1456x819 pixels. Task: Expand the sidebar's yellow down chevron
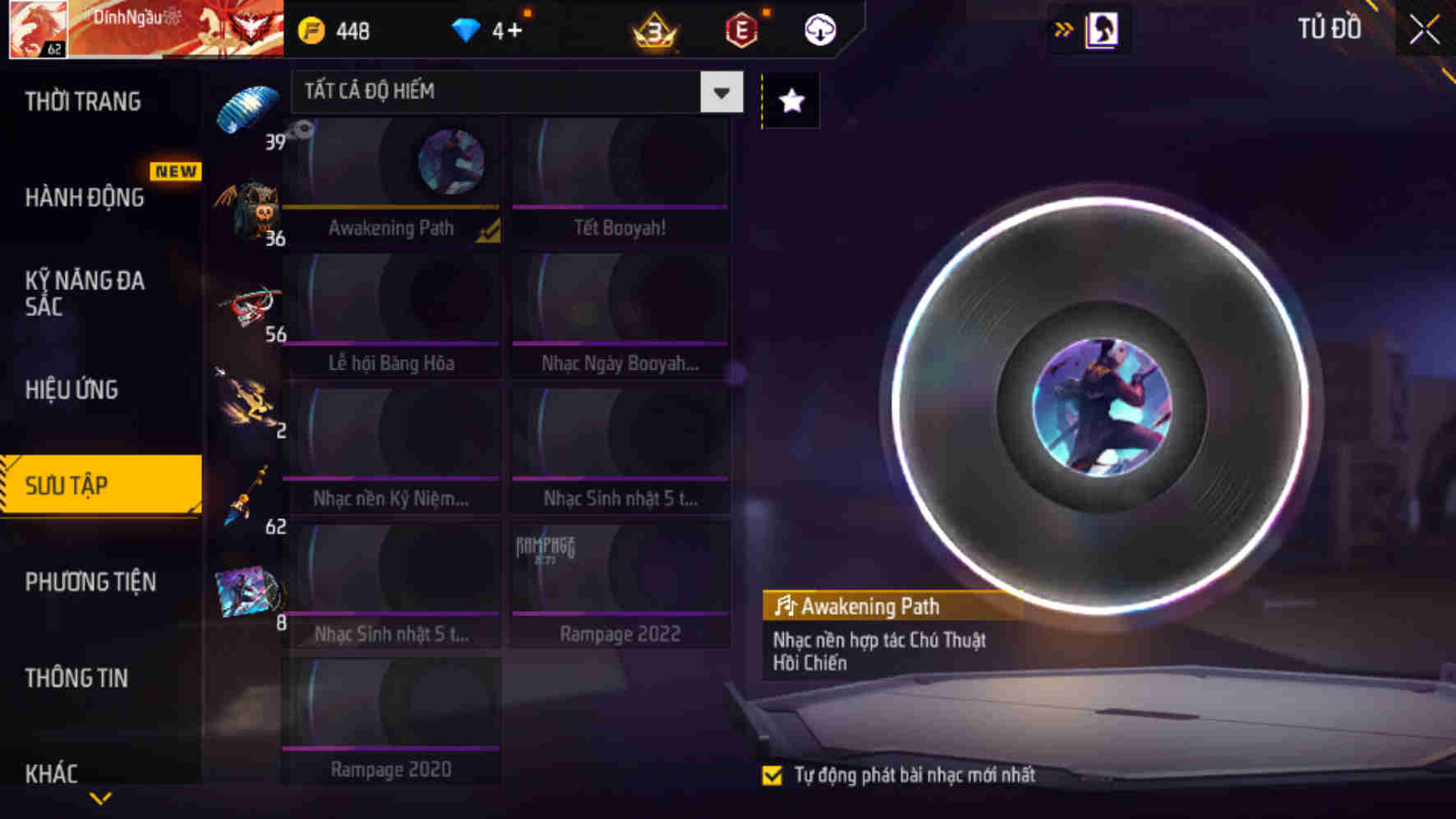pos(100,798)
